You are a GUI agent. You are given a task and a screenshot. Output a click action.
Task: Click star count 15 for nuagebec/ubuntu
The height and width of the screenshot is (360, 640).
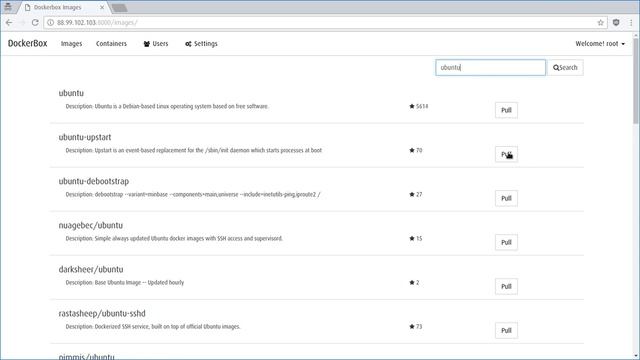pos(416,238)
